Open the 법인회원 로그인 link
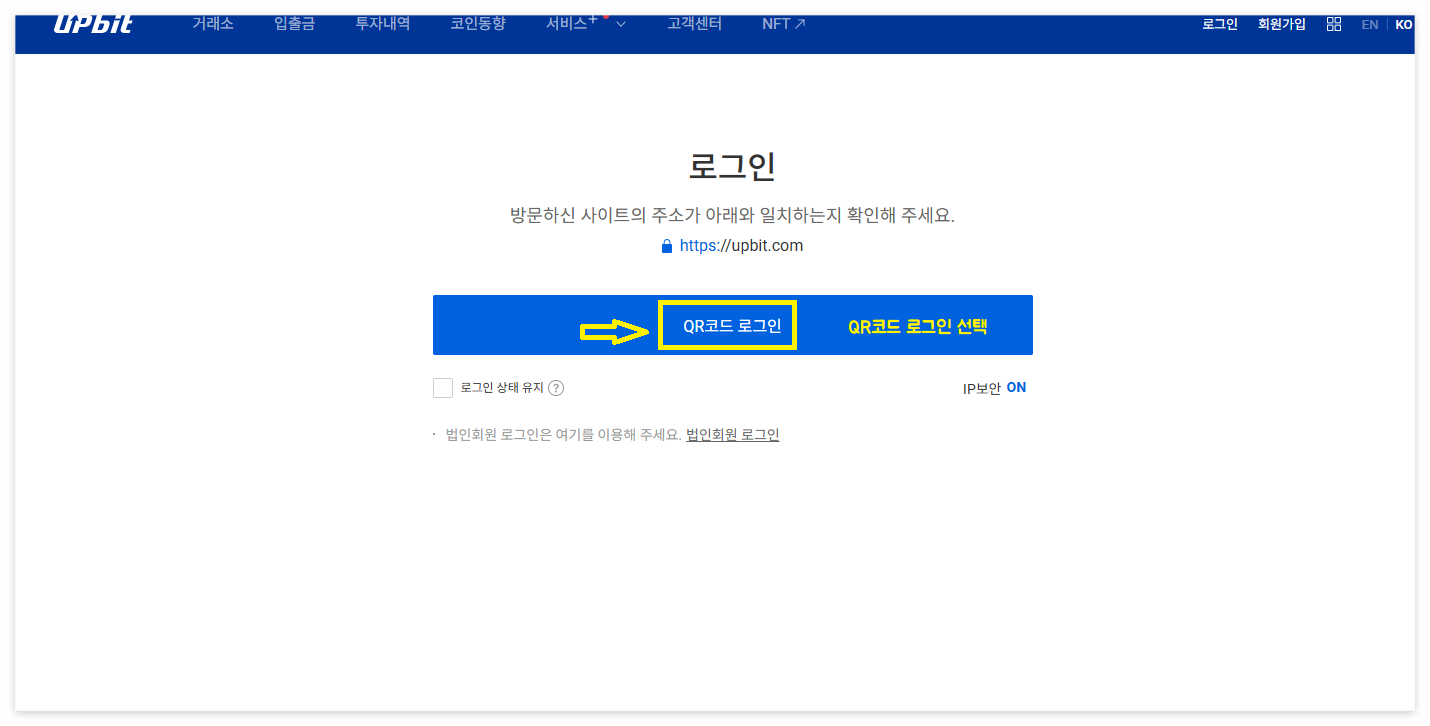This screenshot has width=1430, height=726. tap(732, 434)
